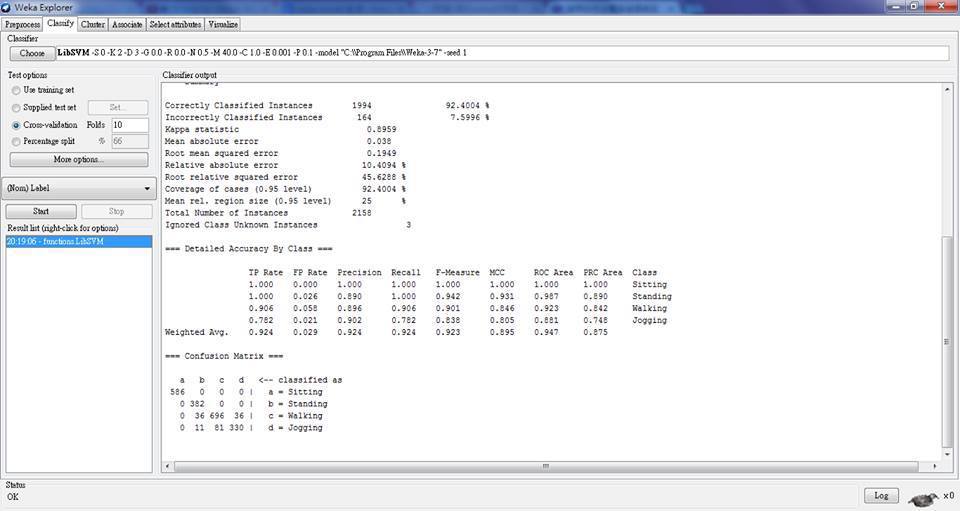Select the 20:19:06 functions.LibSVM result
The height and width of the screenshot is (511, 960).
78,242
